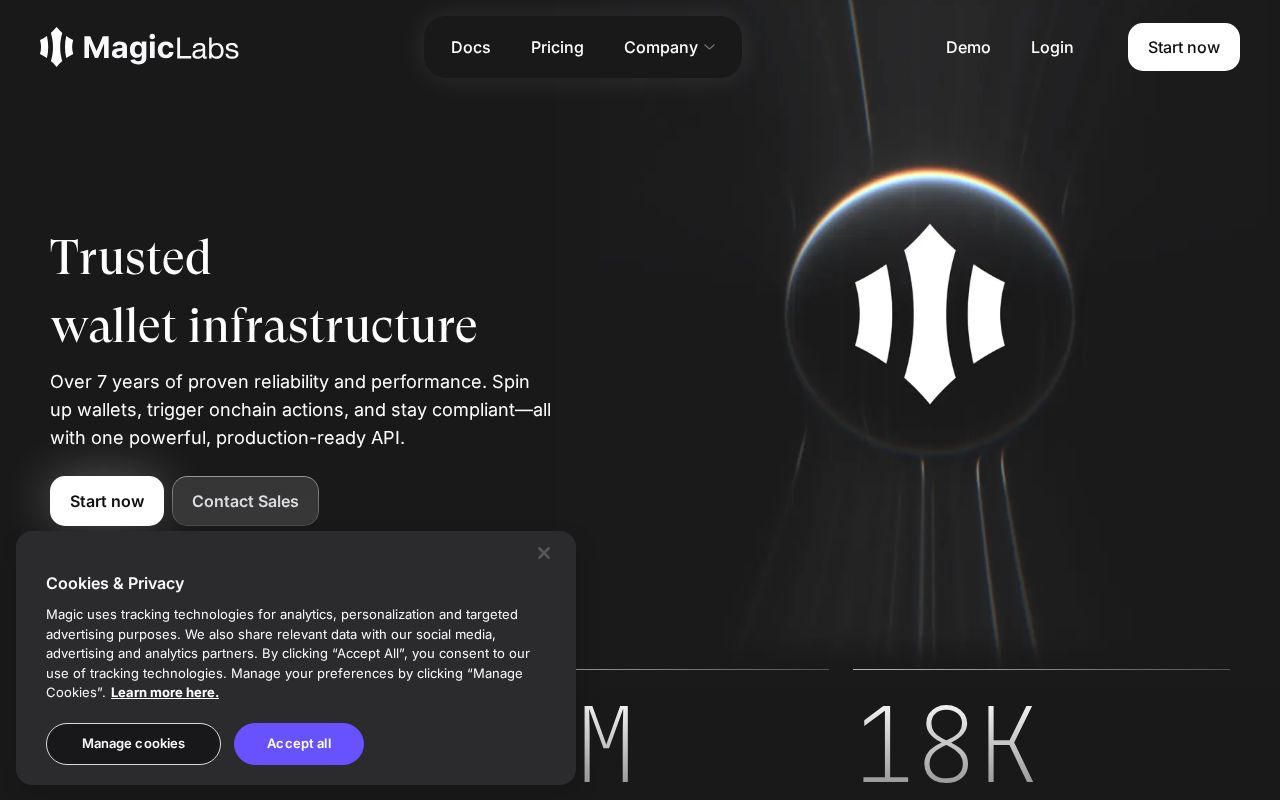This screenshot has height=800, width=1280.
Task: Select Pricing in the navigation bar
Action: pyautogui.click(x=557, y=47)
